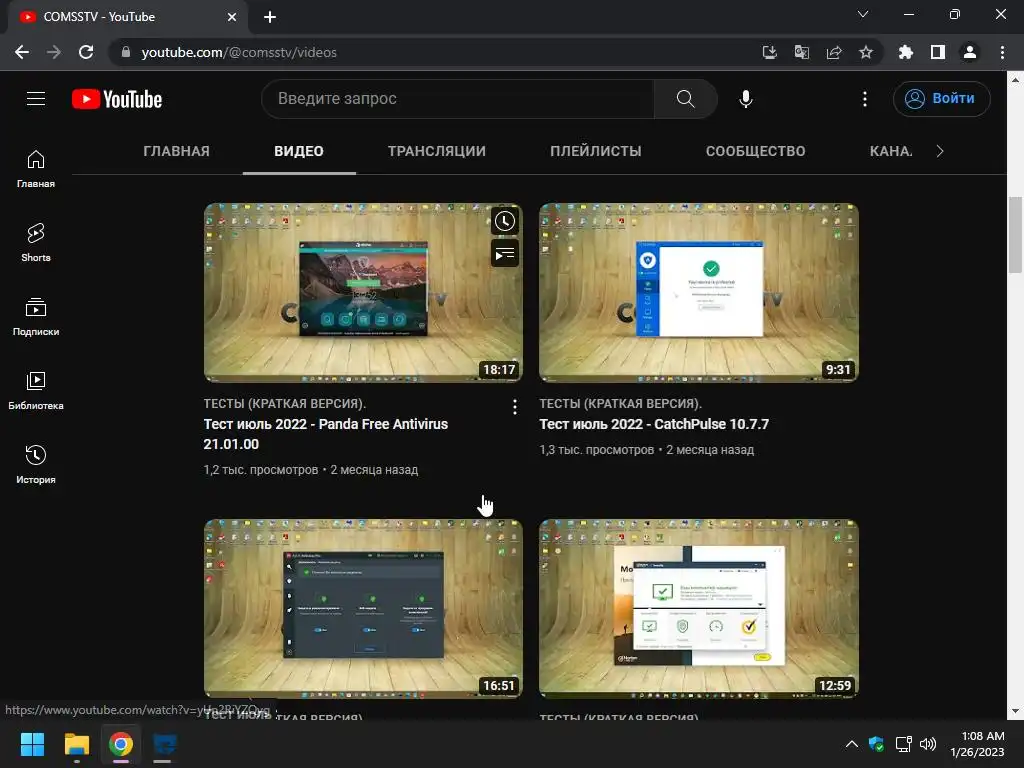Viewport: 1024px width, 768px height.
Task: Show more channel tabs with right chevron
Action: [940, 151]
